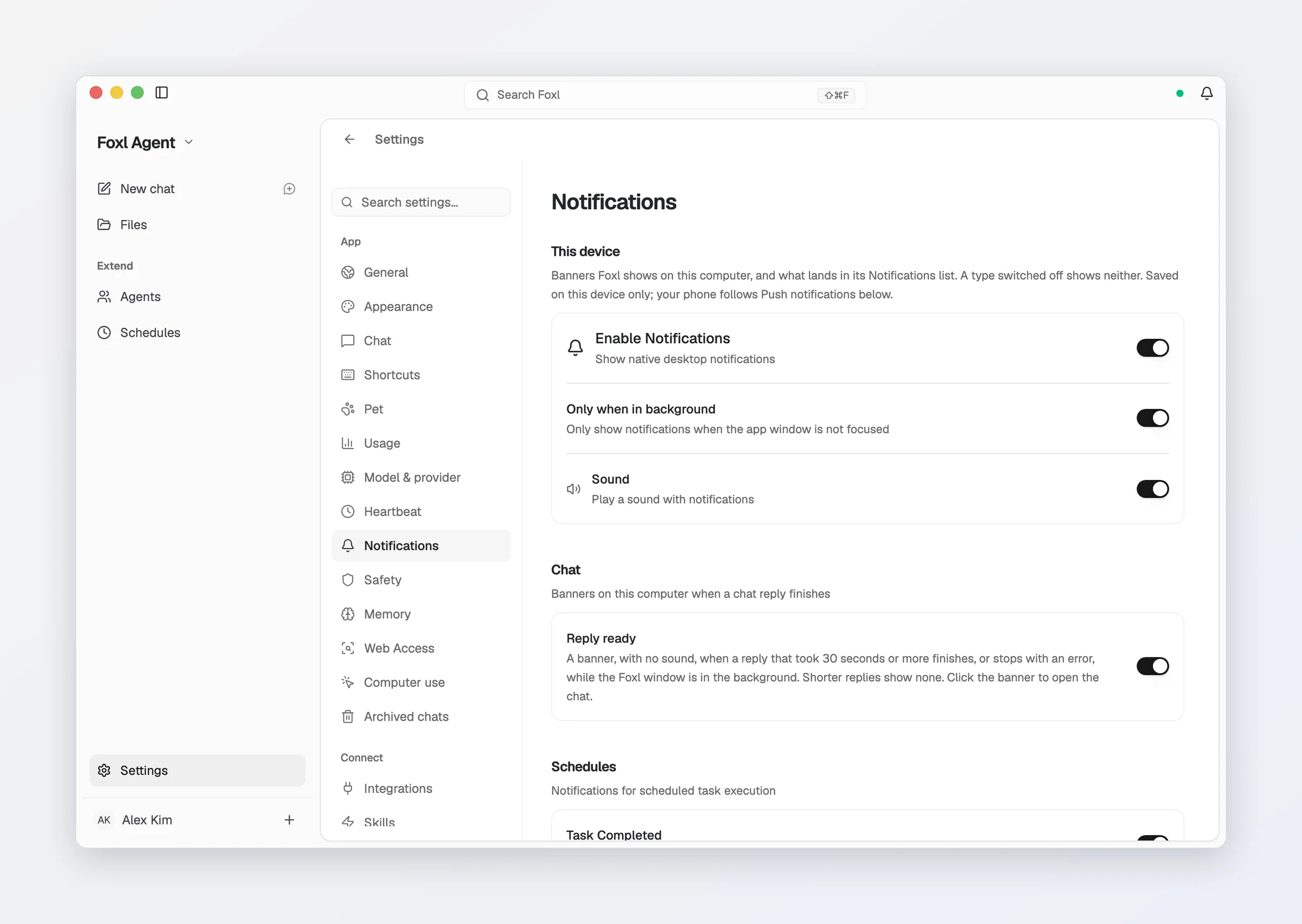Click the New chat compose icon

104,189
